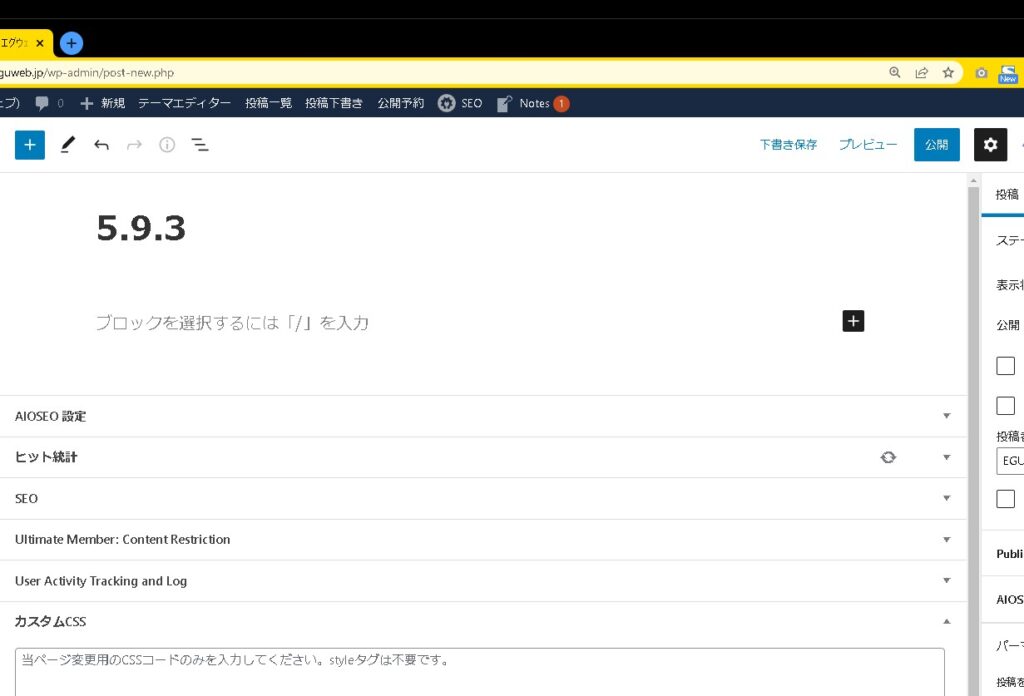
Task: Click the blue block inserter plus button
Action: 30,145
